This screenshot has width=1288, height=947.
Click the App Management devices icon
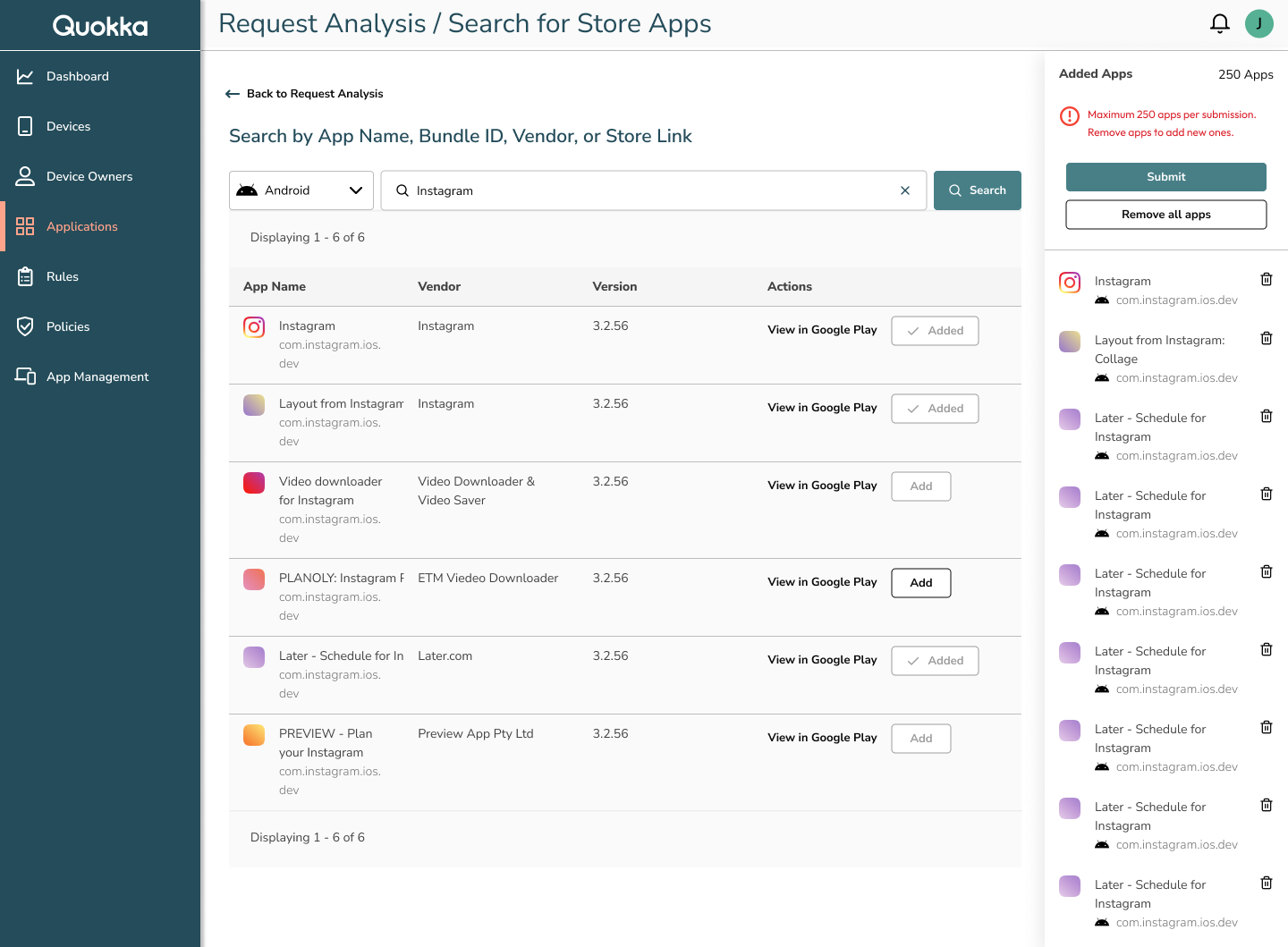(25, 376)
